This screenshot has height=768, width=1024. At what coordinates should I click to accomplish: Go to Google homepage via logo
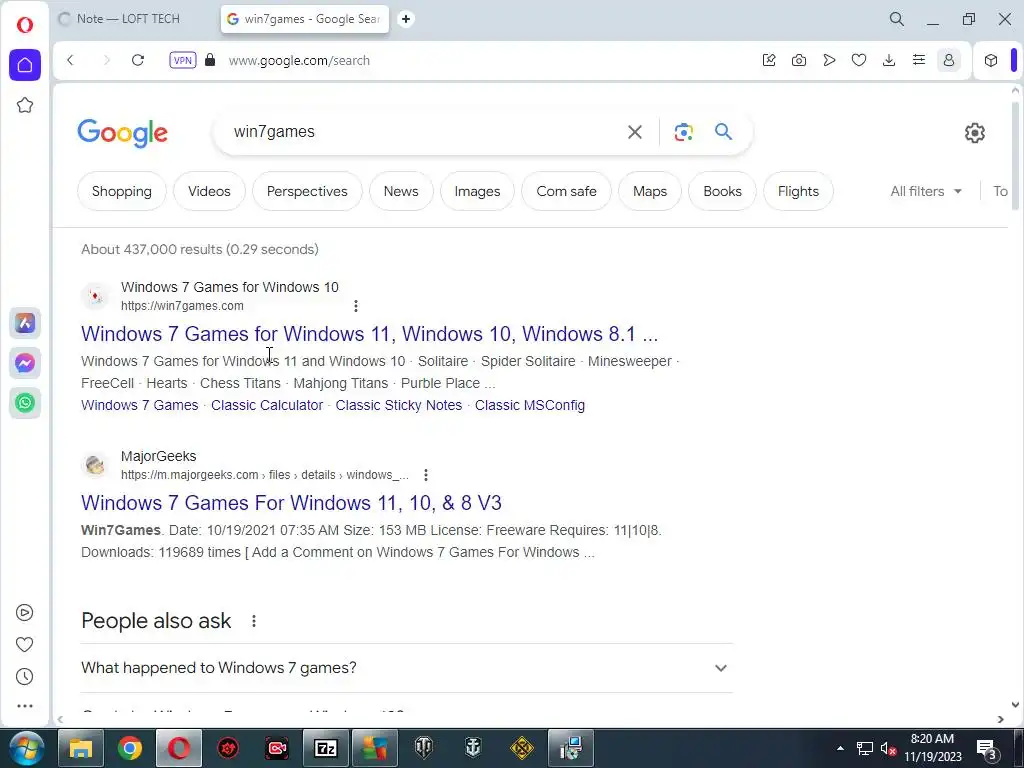coord(123,133)
